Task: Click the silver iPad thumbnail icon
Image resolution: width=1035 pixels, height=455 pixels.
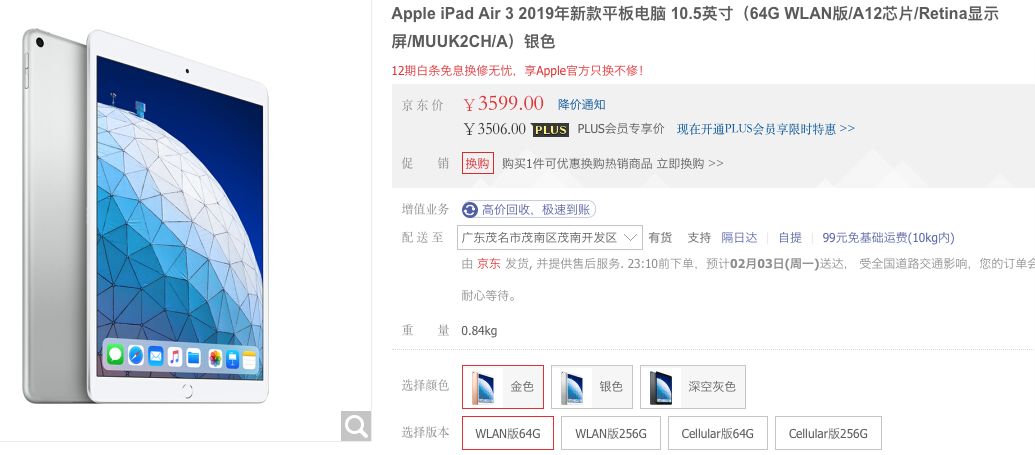Action: pos(572,387)
